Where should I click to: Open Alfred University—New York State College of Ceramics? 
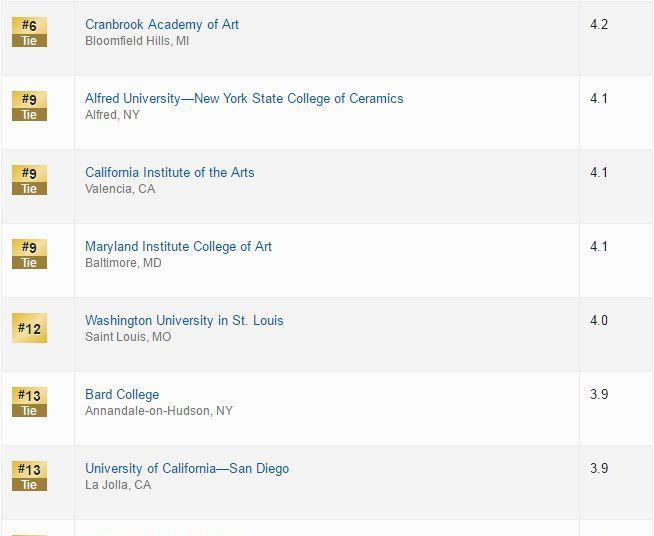click(244, 98)
